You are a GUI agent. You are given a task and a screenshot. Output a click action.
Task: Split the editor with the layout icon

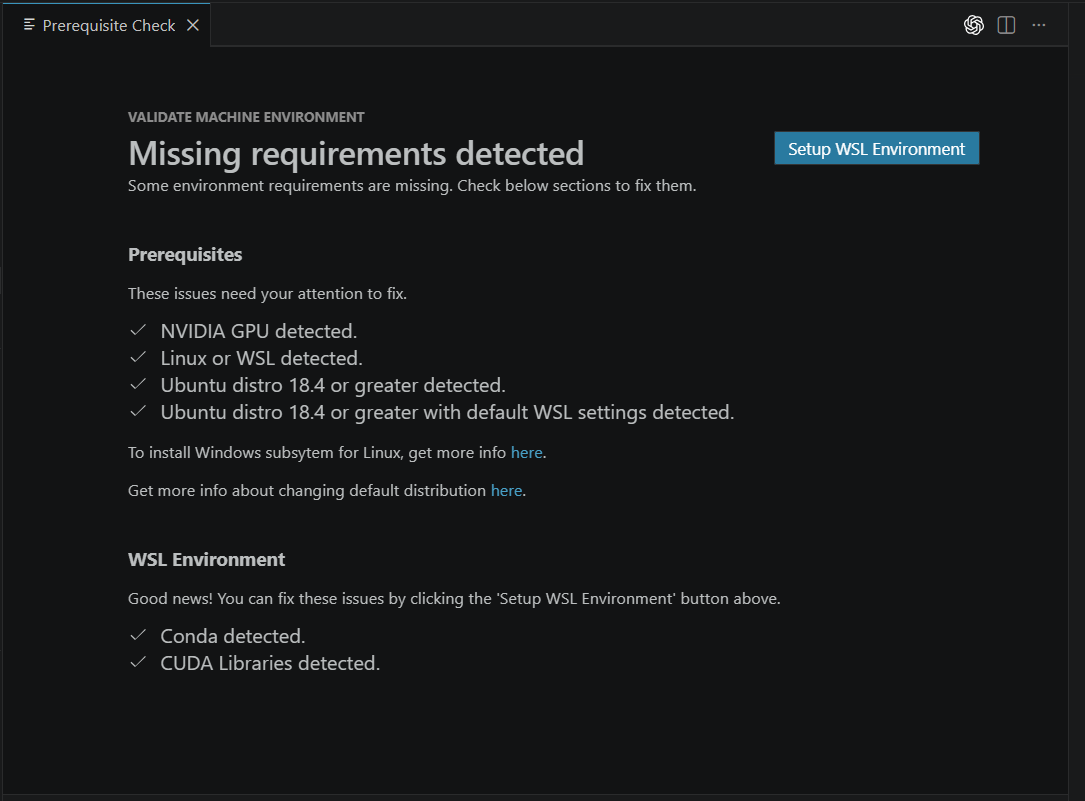pyautogui.click(x=1006, y=26)
